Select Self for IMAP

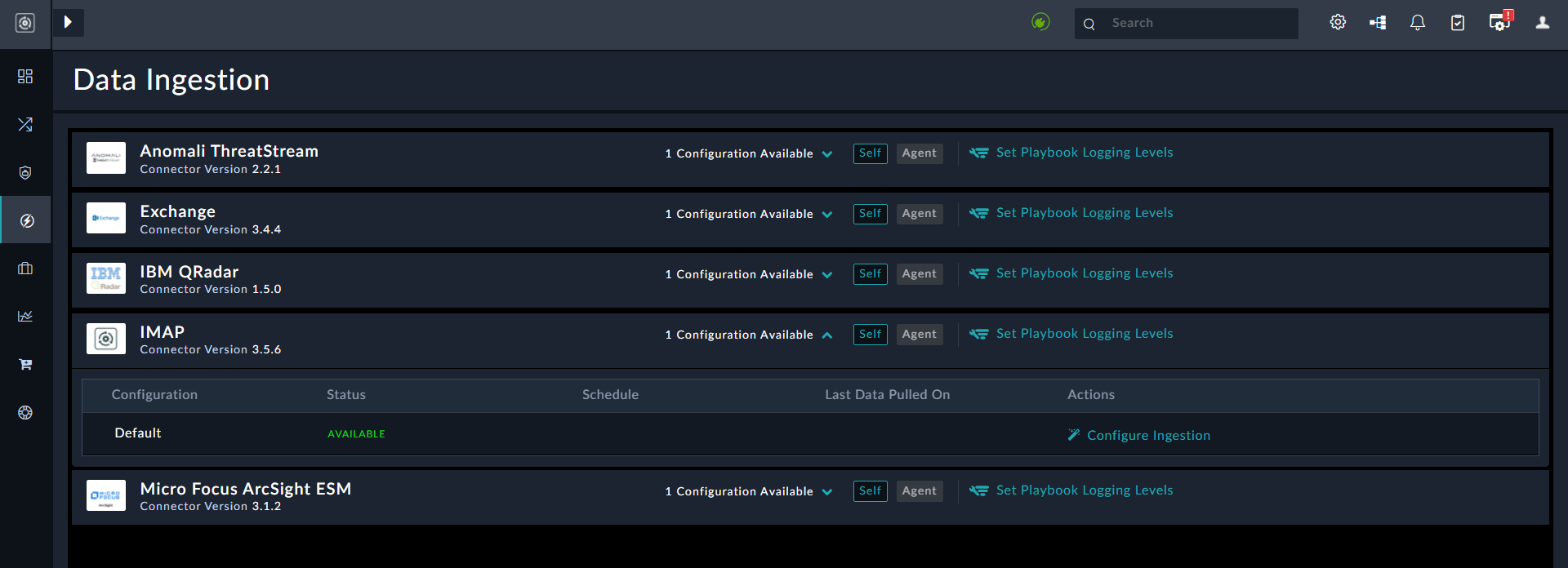[x=871, y=335]
